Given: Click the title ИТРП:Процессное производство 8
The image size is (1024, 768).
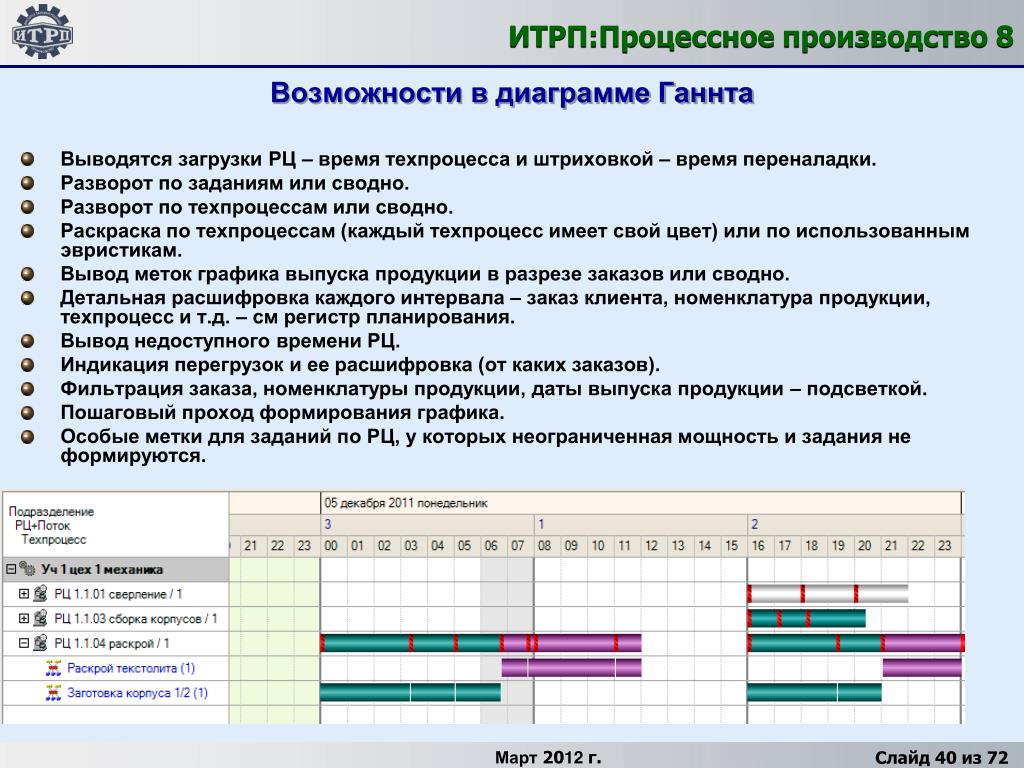Looking at the screenshot, I should click(761, 37).
